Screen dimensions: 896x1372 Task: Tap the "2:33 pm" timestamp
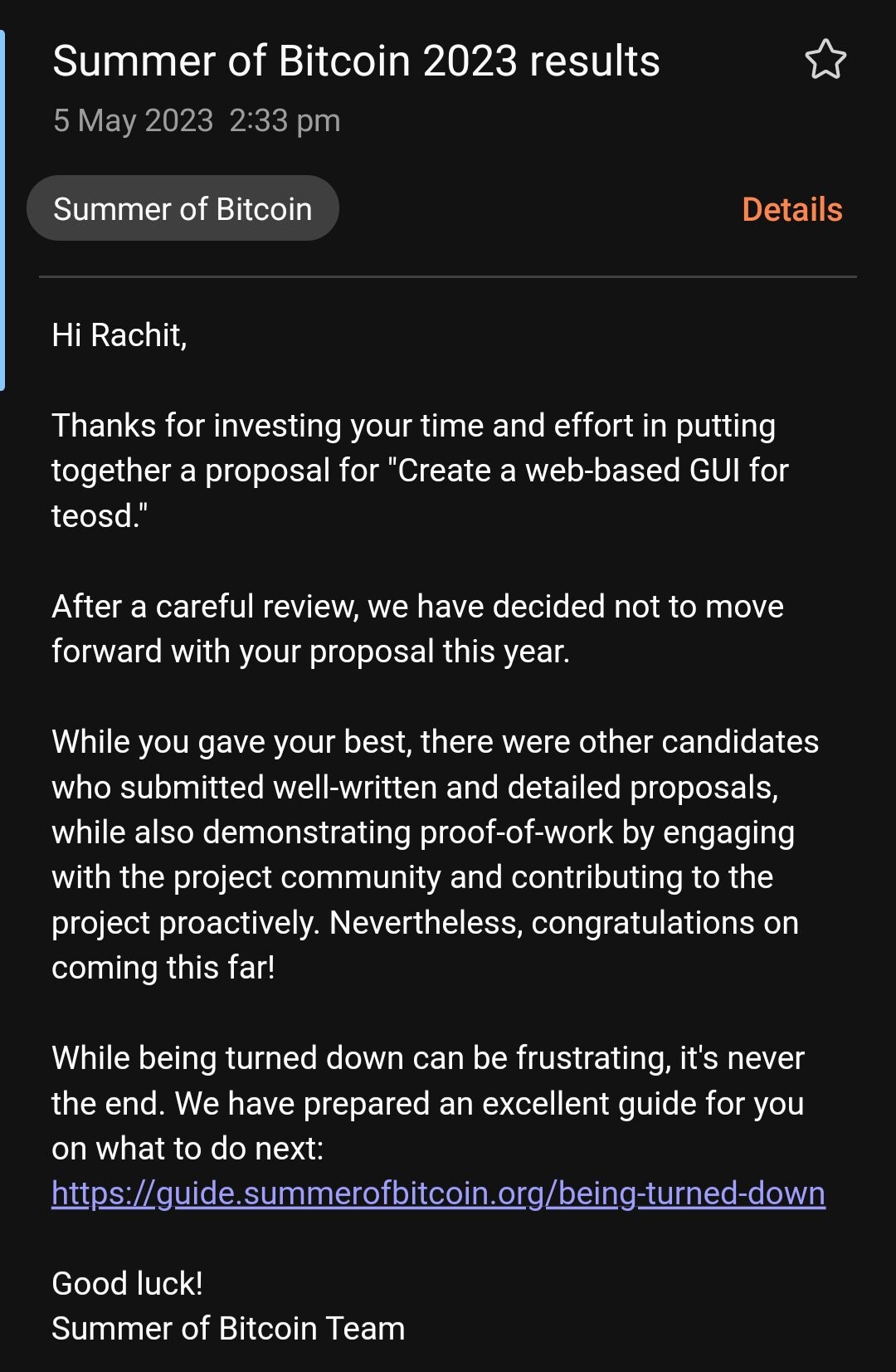(285, 121)
